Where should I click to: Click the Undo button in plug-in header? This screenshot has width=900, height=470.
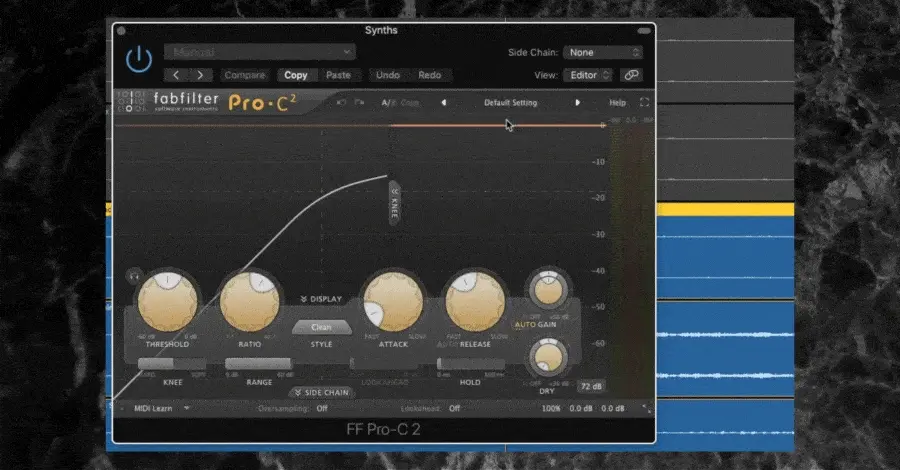[x=387, y=75]
